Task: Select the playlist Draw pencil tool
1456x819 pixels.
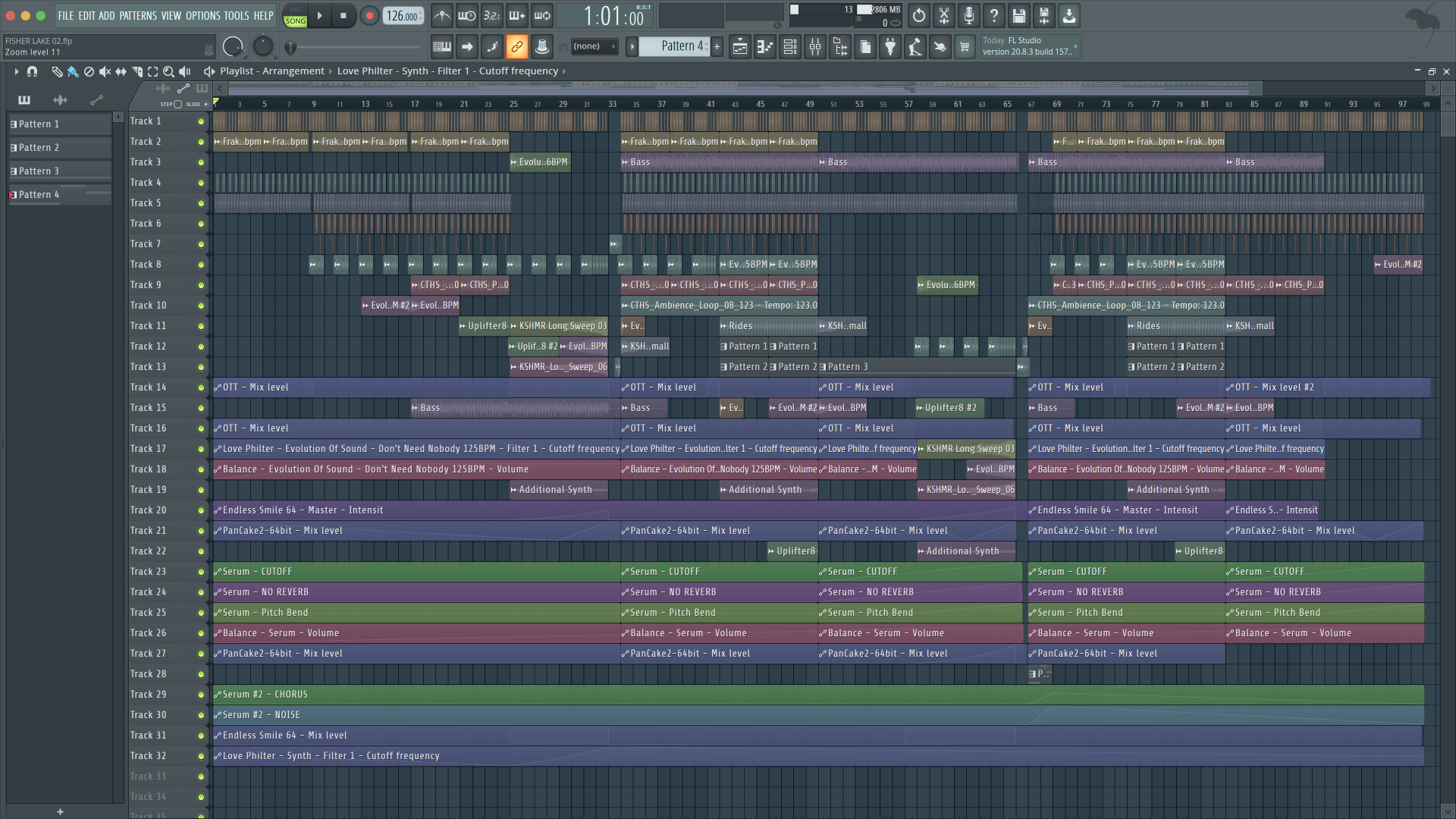Action: tap(57, 71)
